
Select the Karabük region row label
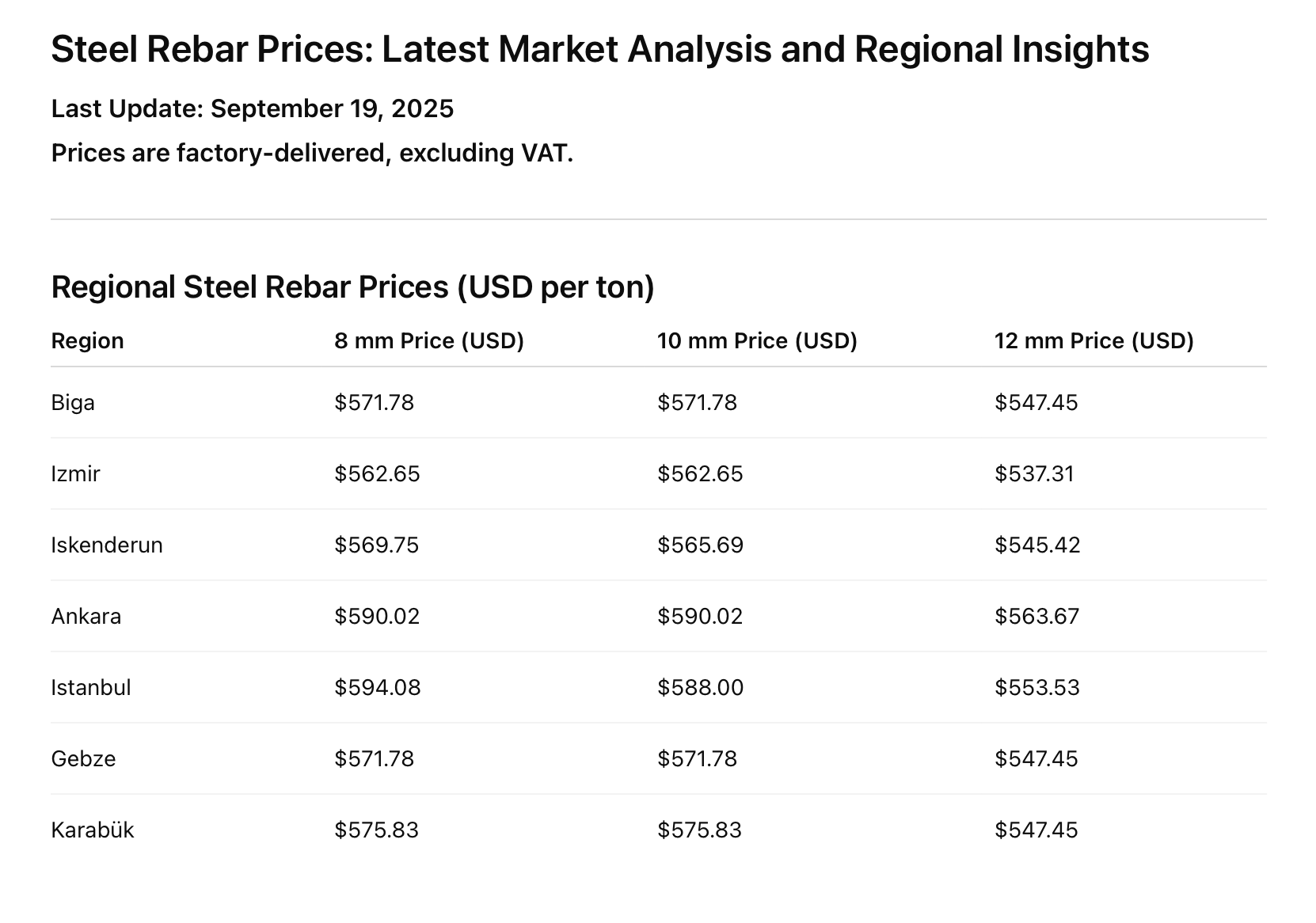click(93, 830)
